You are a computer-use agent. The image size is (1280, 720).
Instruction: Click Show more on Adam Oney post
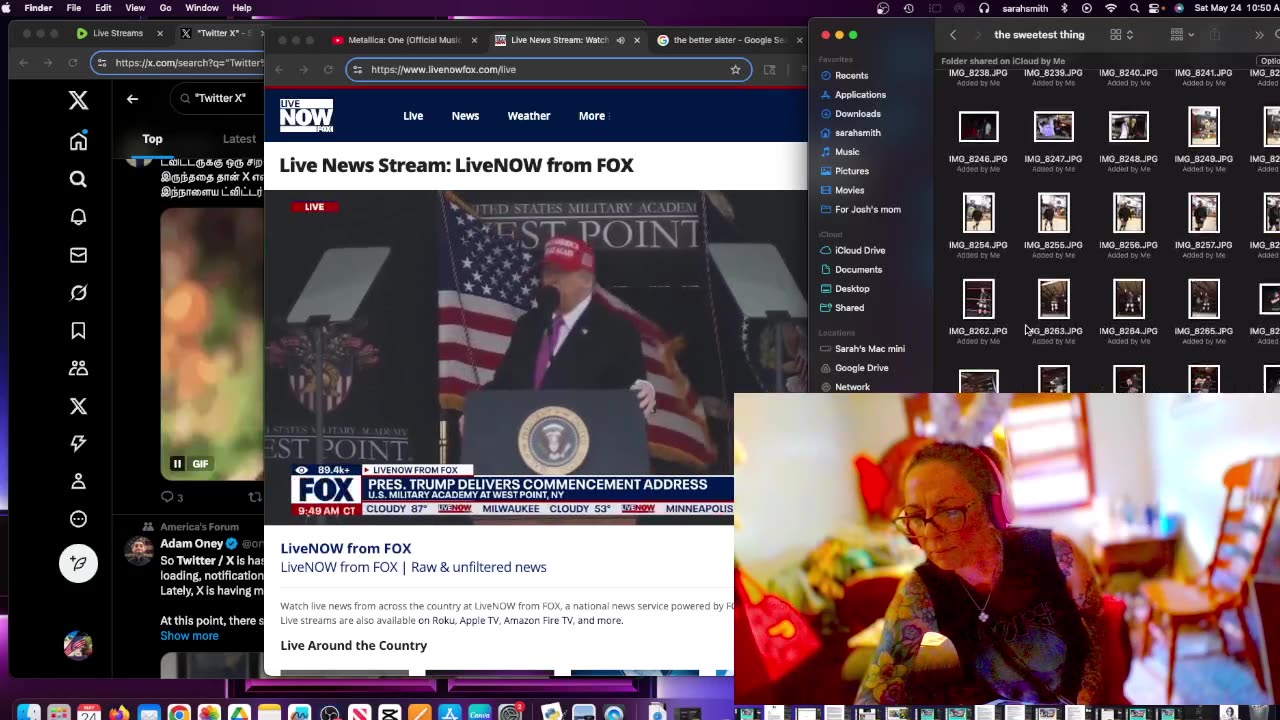coord(189,636)
